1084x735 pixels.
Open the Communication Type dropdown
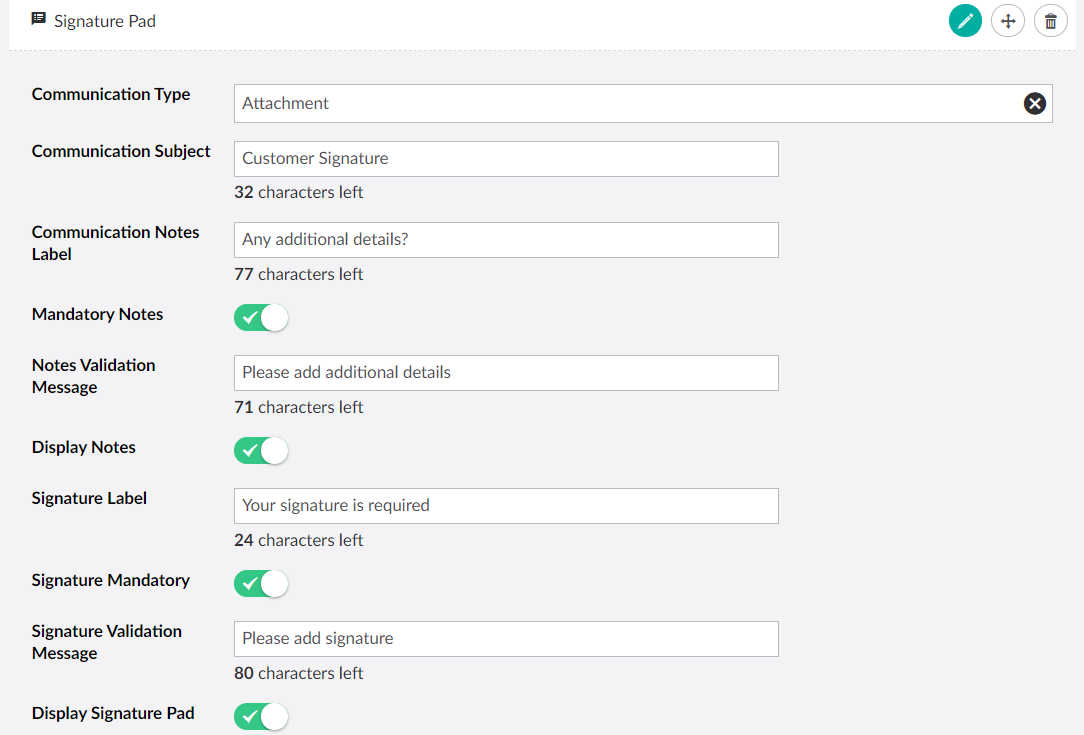coord(625,103)
